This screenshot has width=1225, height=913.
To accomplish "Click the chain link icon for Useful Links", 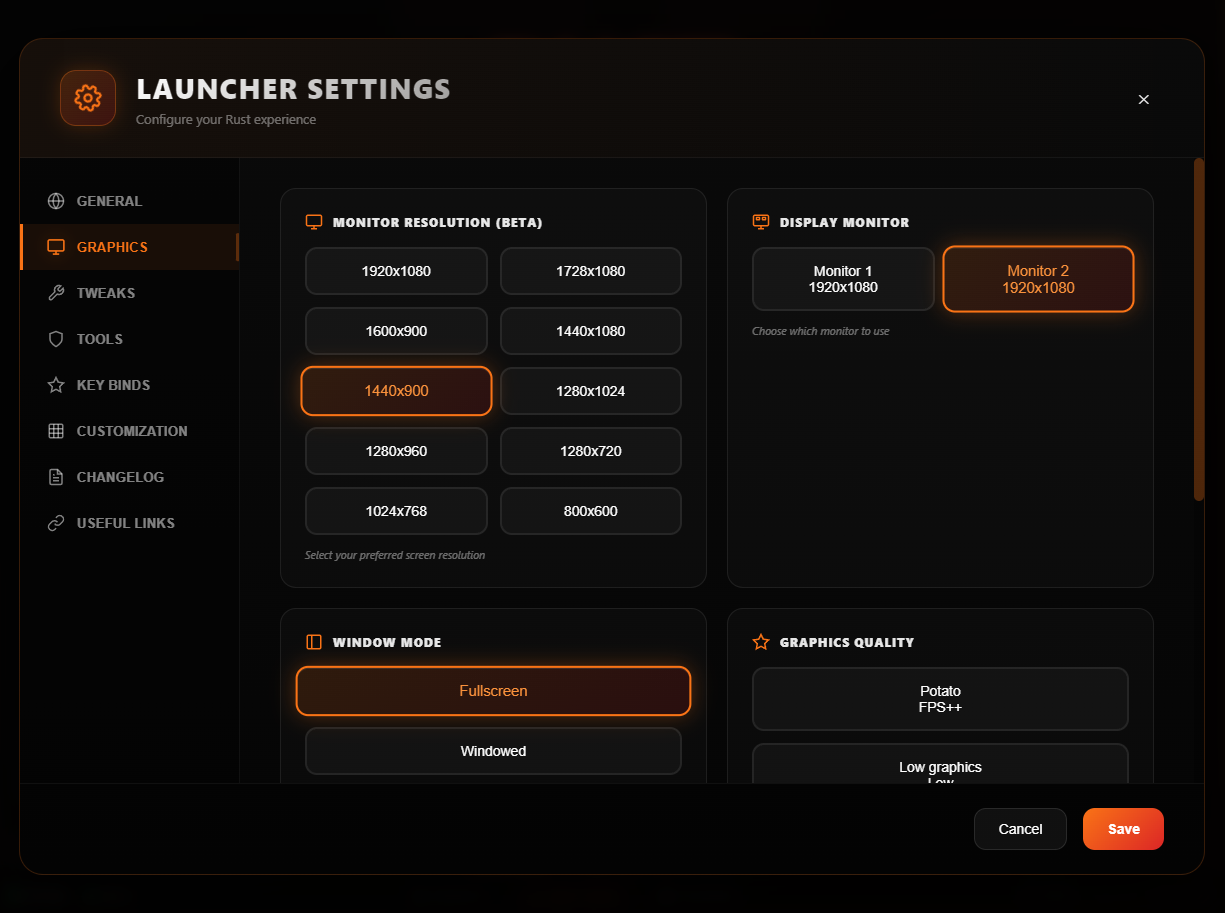I will click(x=56, y=523).
